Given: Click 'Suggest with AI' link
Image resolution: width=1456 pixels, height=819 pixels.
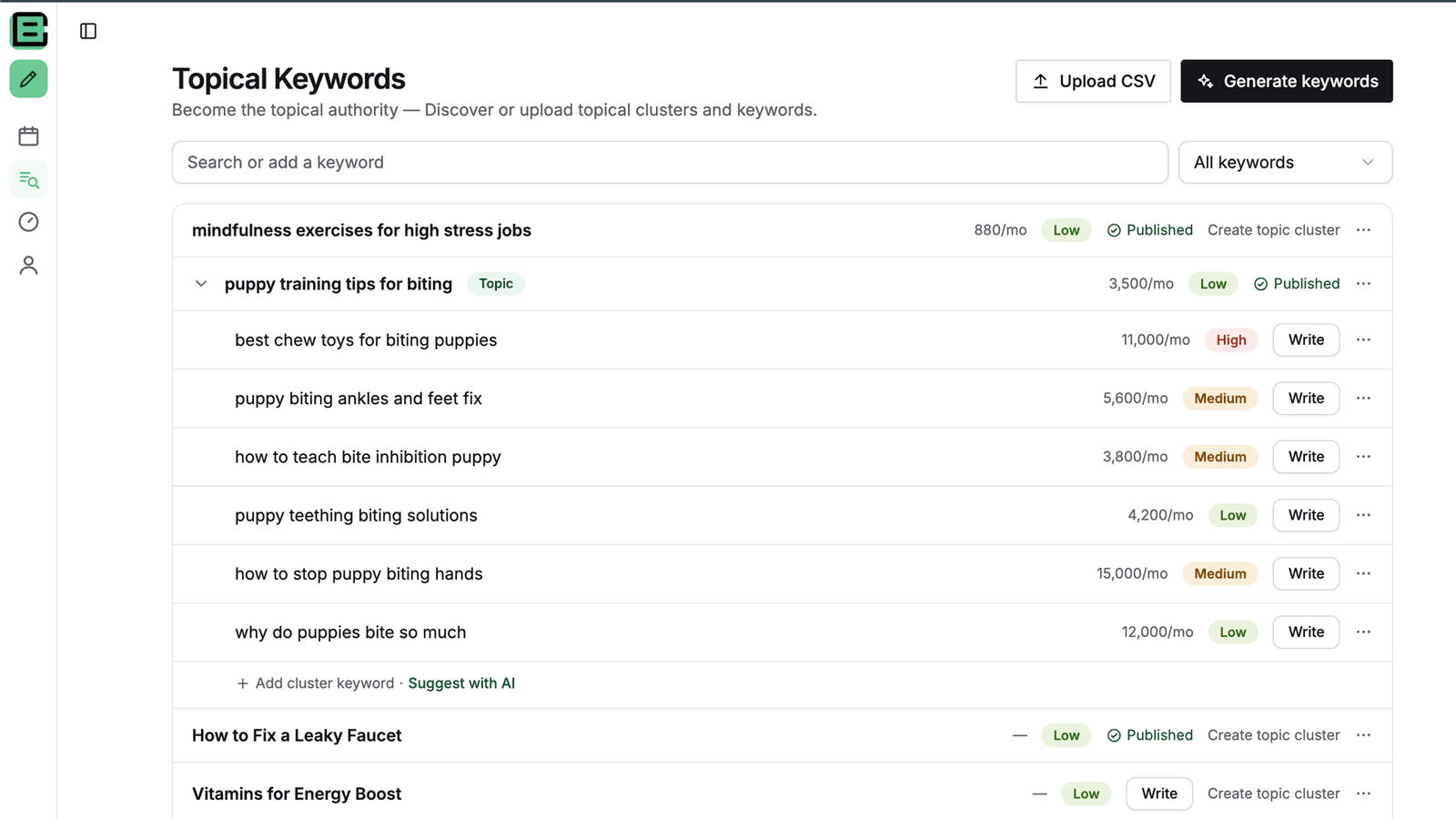Looking at the screenshot, I should pos(461,683).
